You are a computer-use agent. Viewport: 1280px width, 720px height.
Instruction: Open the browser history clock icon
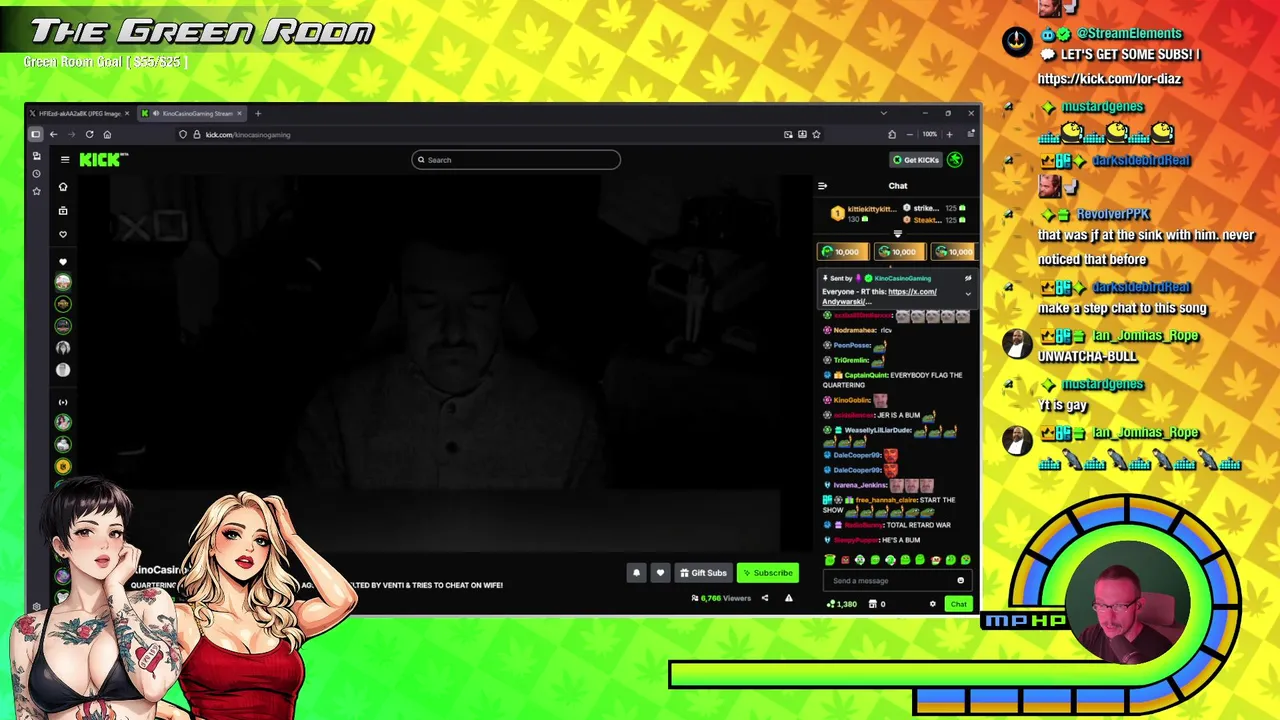37,173
